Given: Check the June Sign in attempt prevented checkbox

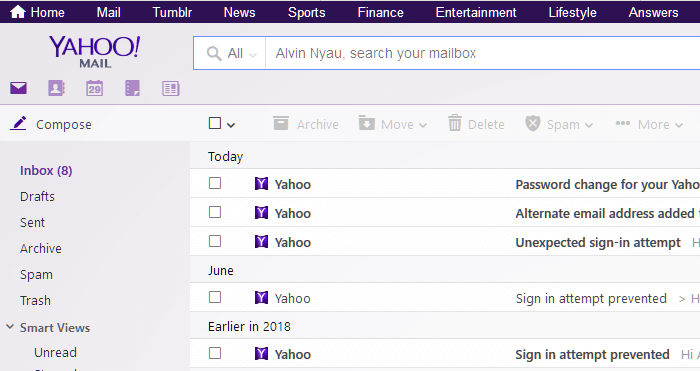Looking at the screenshot, I should (215, 297).
